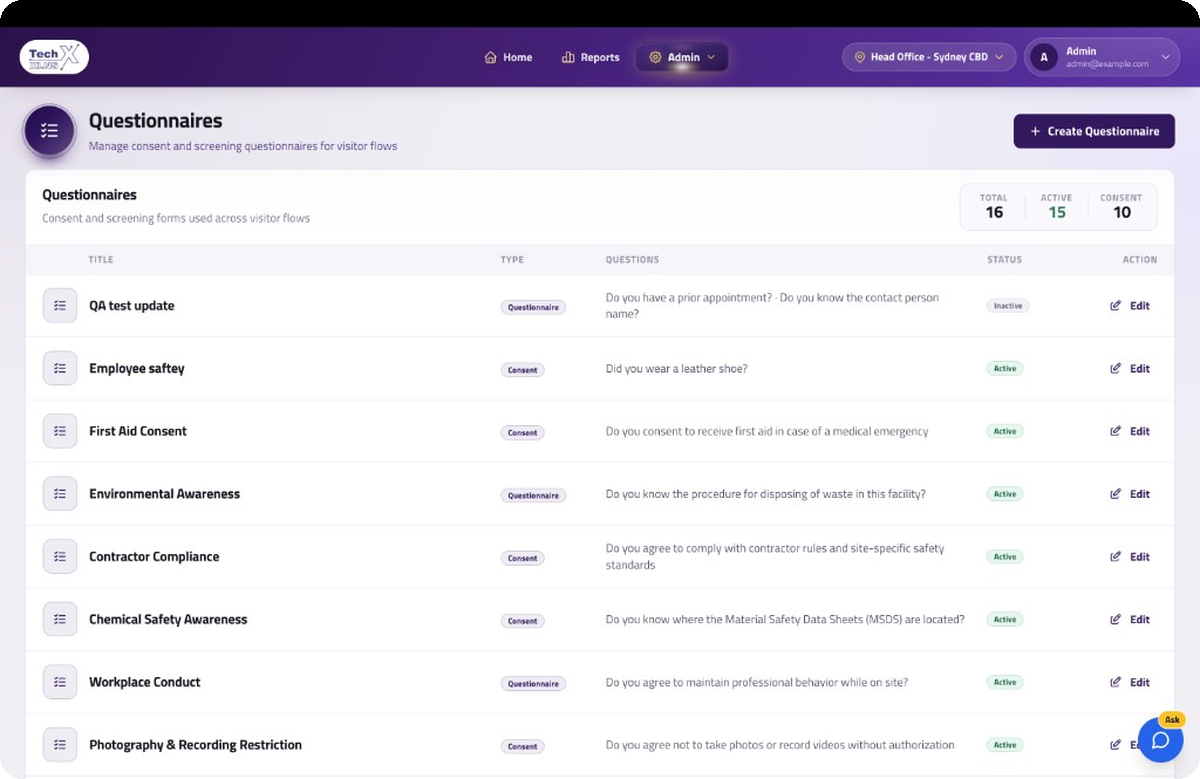Viewport: 1200px width, 779px height.
Task: Click the TITLE column header
Action: pos(101,260)
